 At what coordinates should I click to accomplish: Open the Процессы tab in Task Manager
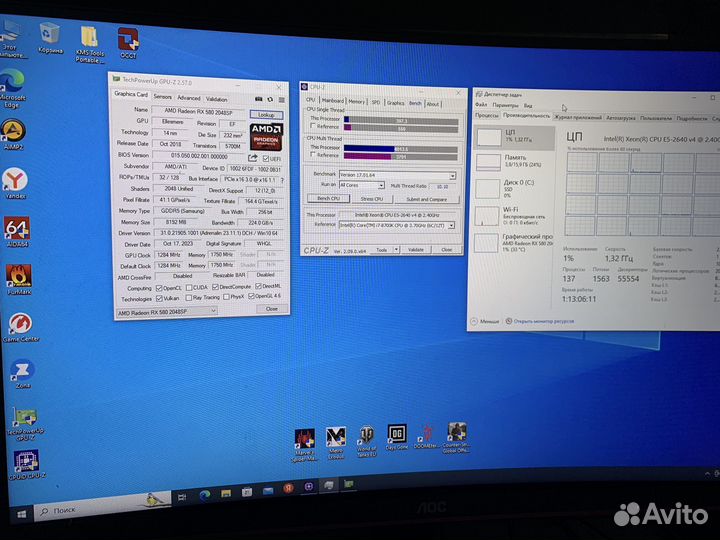(487, 115)
